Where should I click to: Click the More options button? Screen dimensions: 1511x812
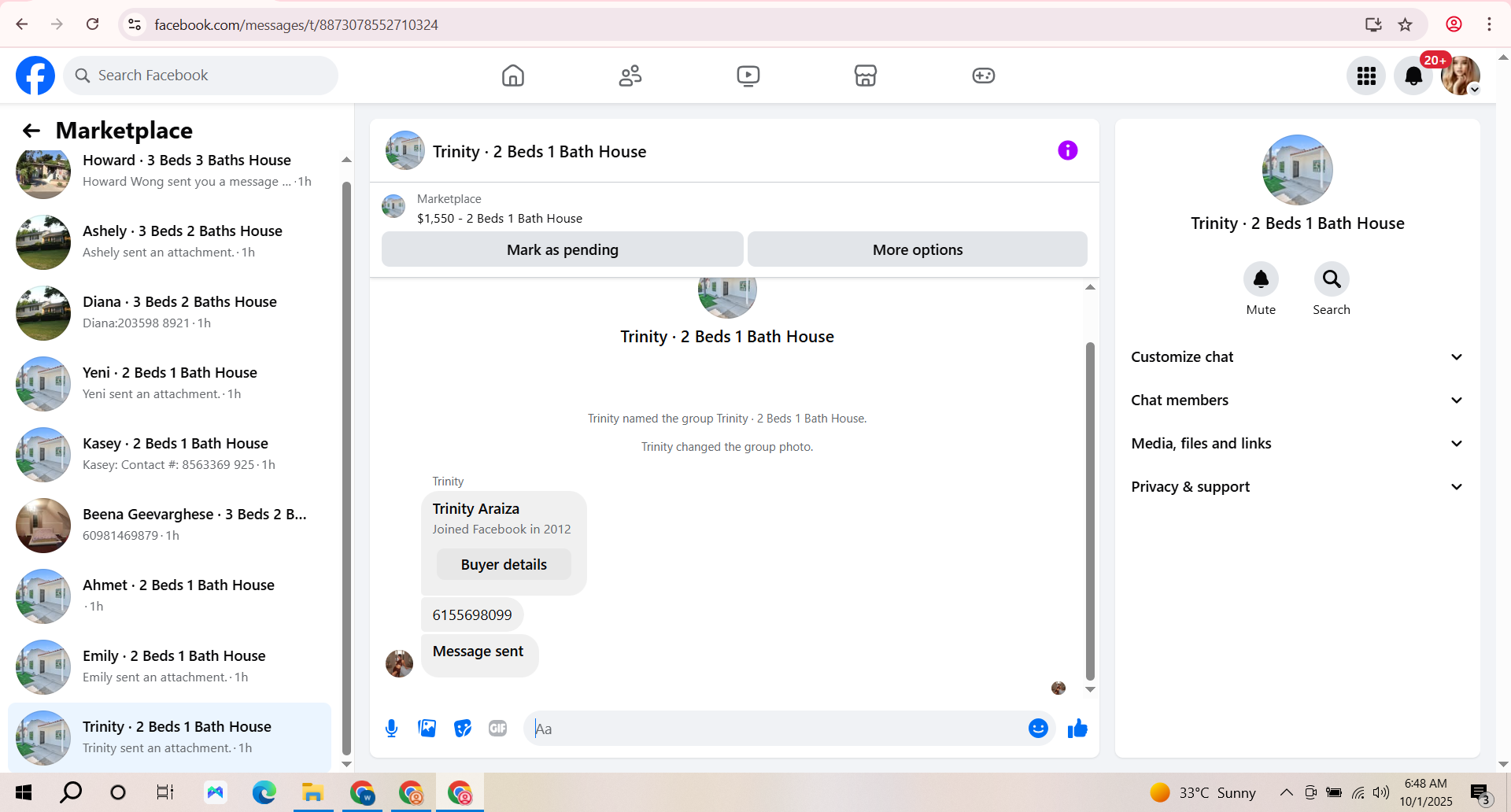918,249
